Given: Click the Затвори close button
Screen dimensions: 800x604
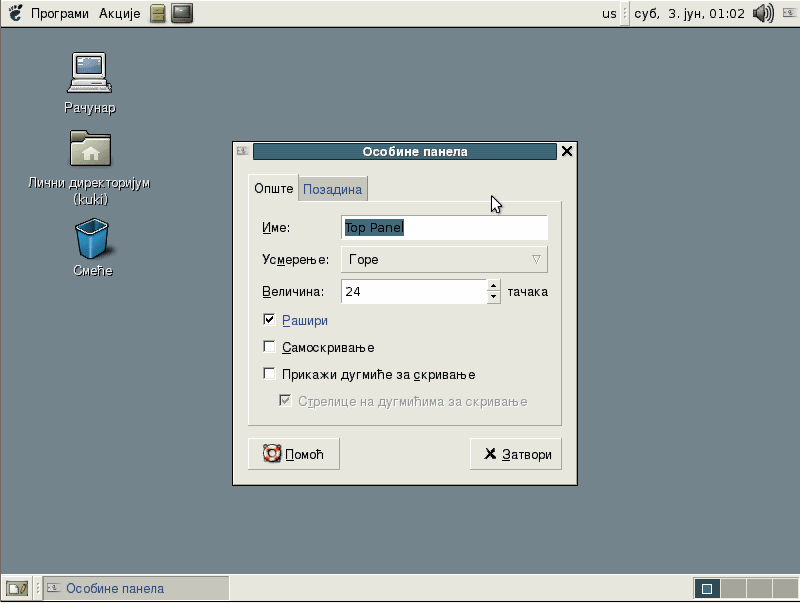Looking at the screenshot, I should [516, 454].
